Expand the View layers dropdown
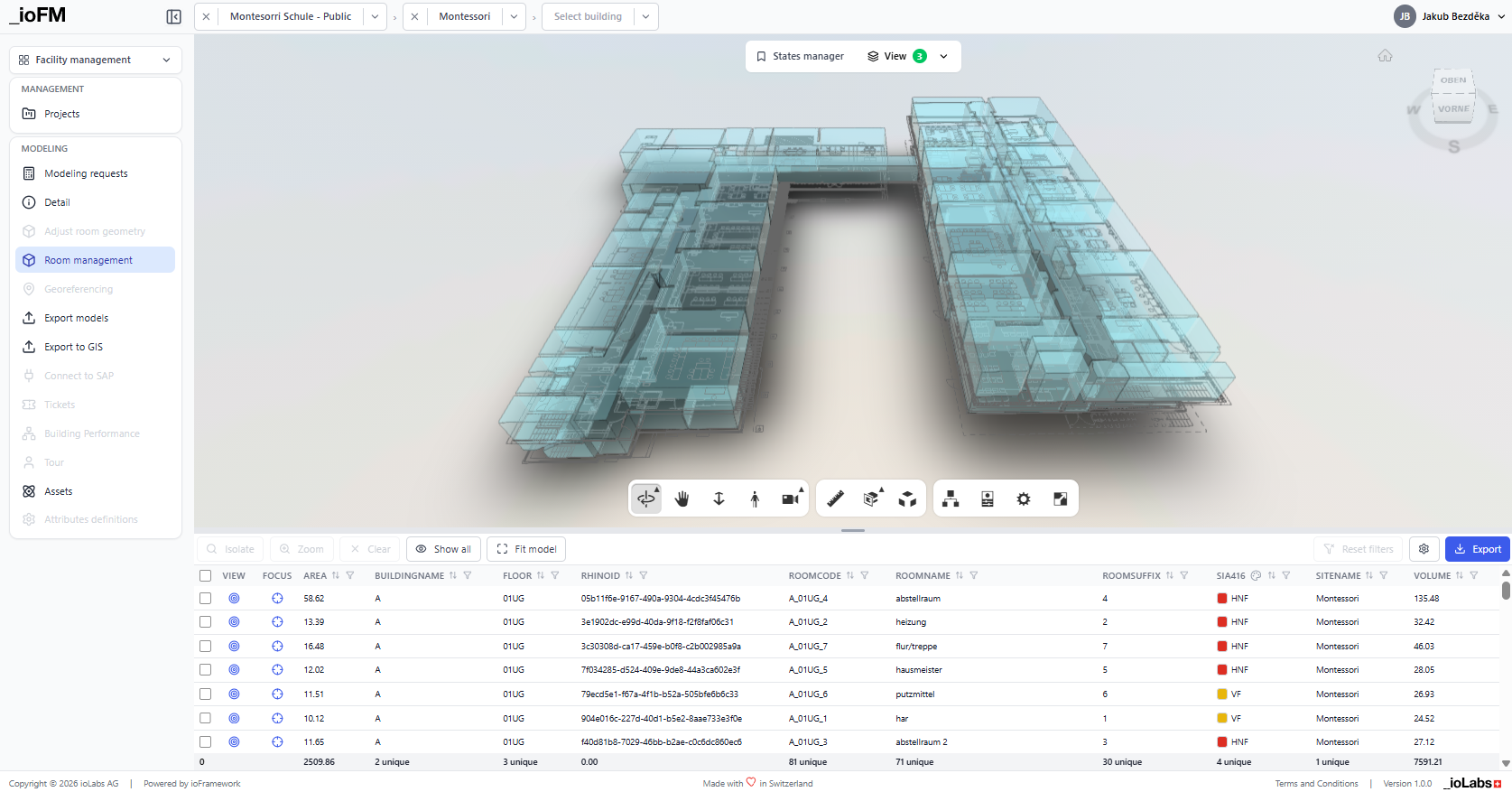This screenshot has width=1512, height=792. pyautogui.click(x=943, y=56)
